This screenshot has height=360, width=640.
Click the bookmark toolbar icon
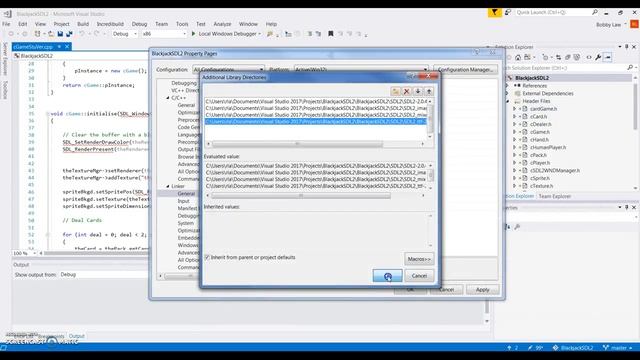pyautogui.click(x=331, y=34)
